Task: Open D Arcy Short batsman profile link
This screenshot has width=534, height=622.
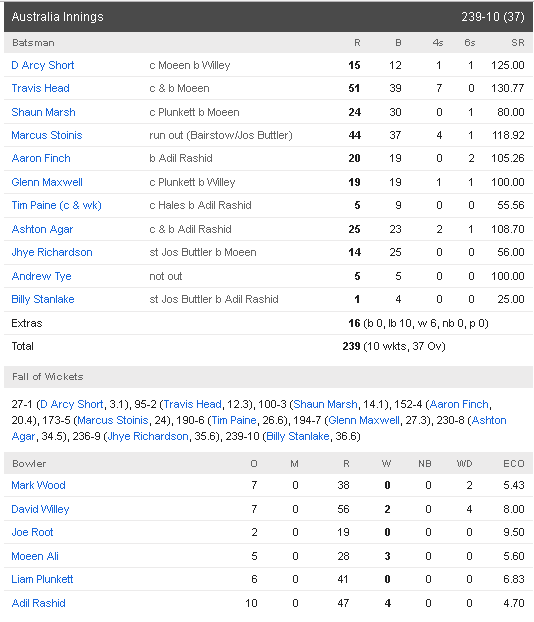Action: point(42,65)
